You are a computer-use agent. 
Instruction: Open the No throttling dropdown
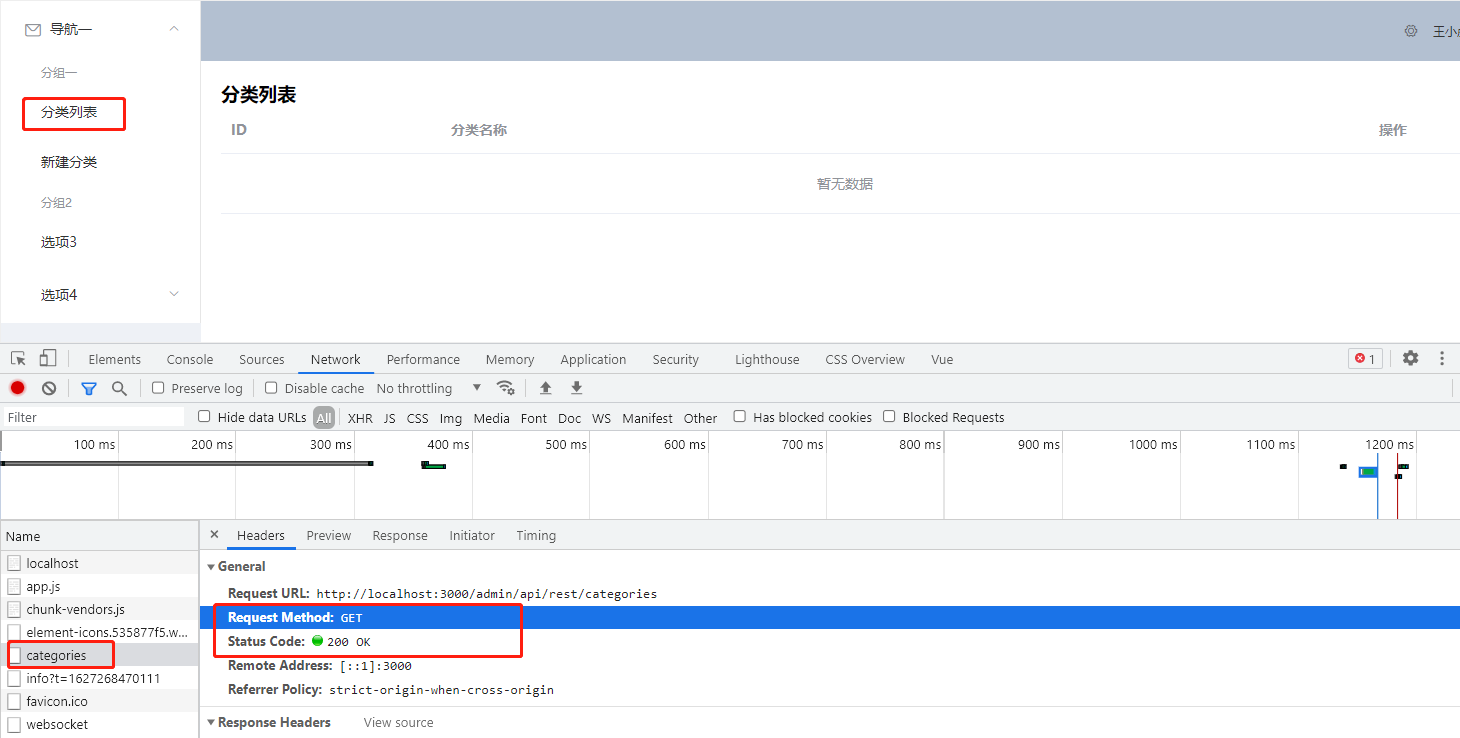point(429,388)
